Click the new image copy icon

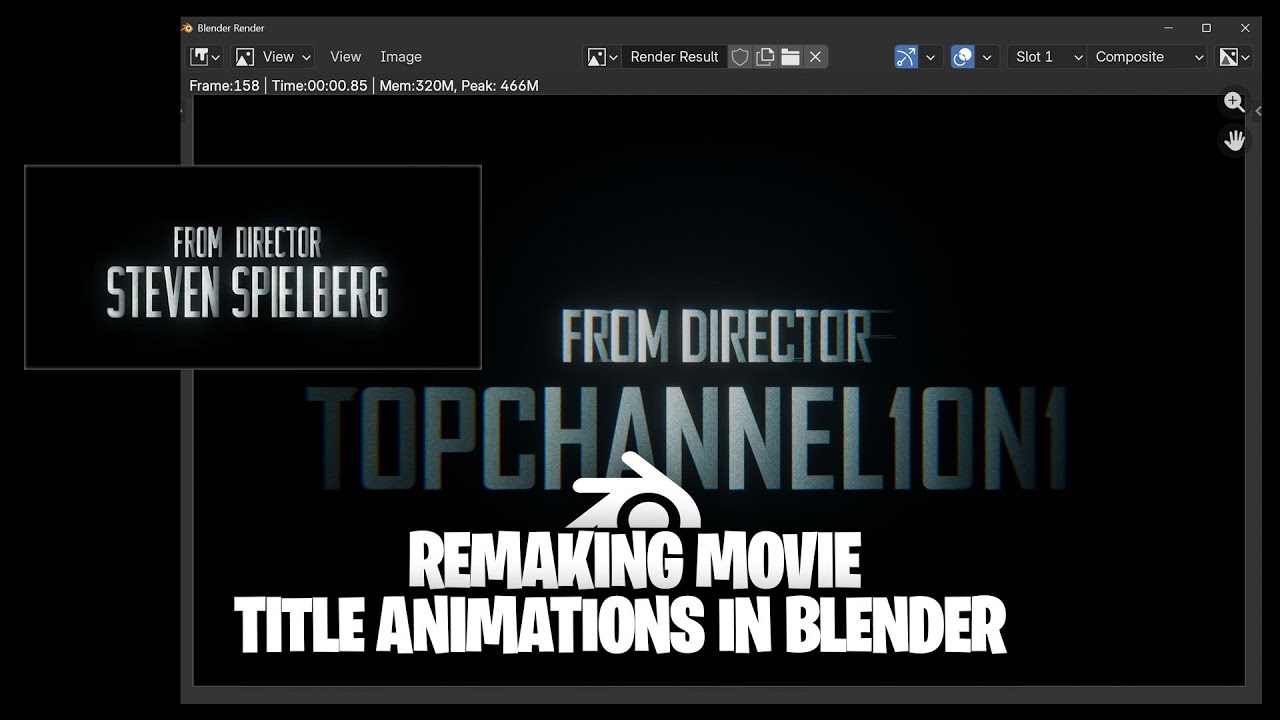(x=765, y=57)
